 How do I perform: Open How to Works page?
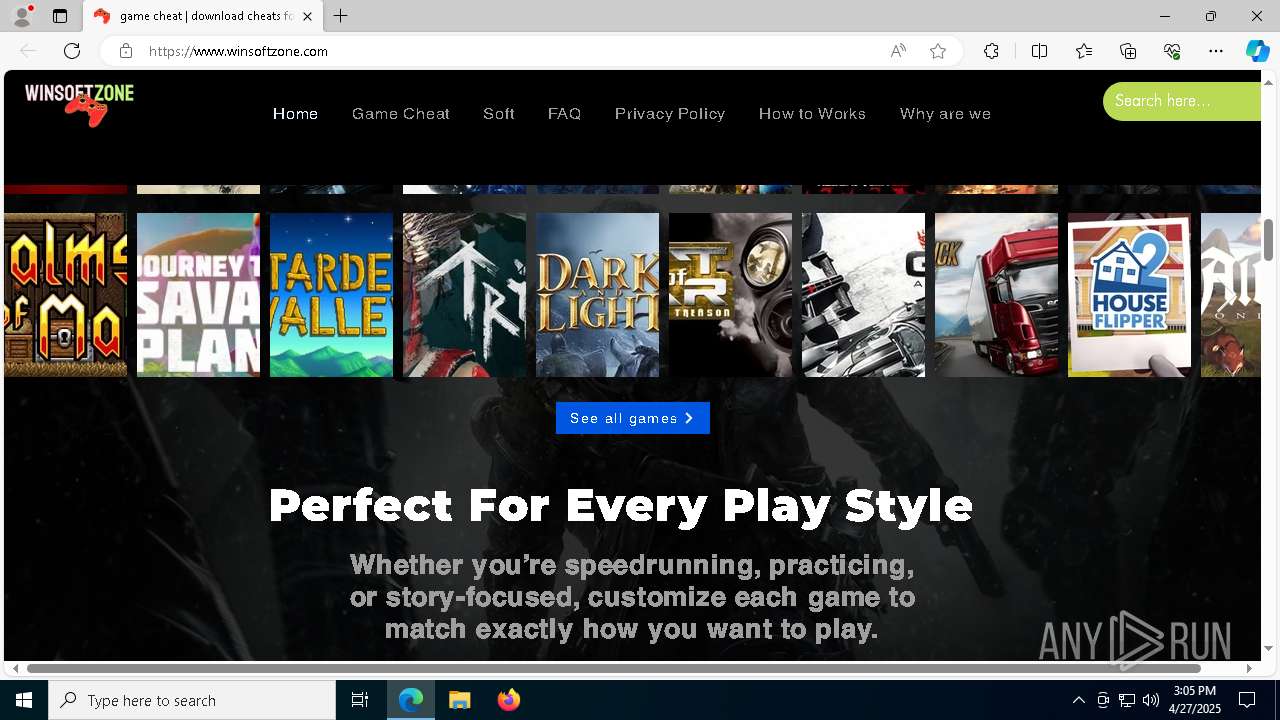click(x=812, y=114)
